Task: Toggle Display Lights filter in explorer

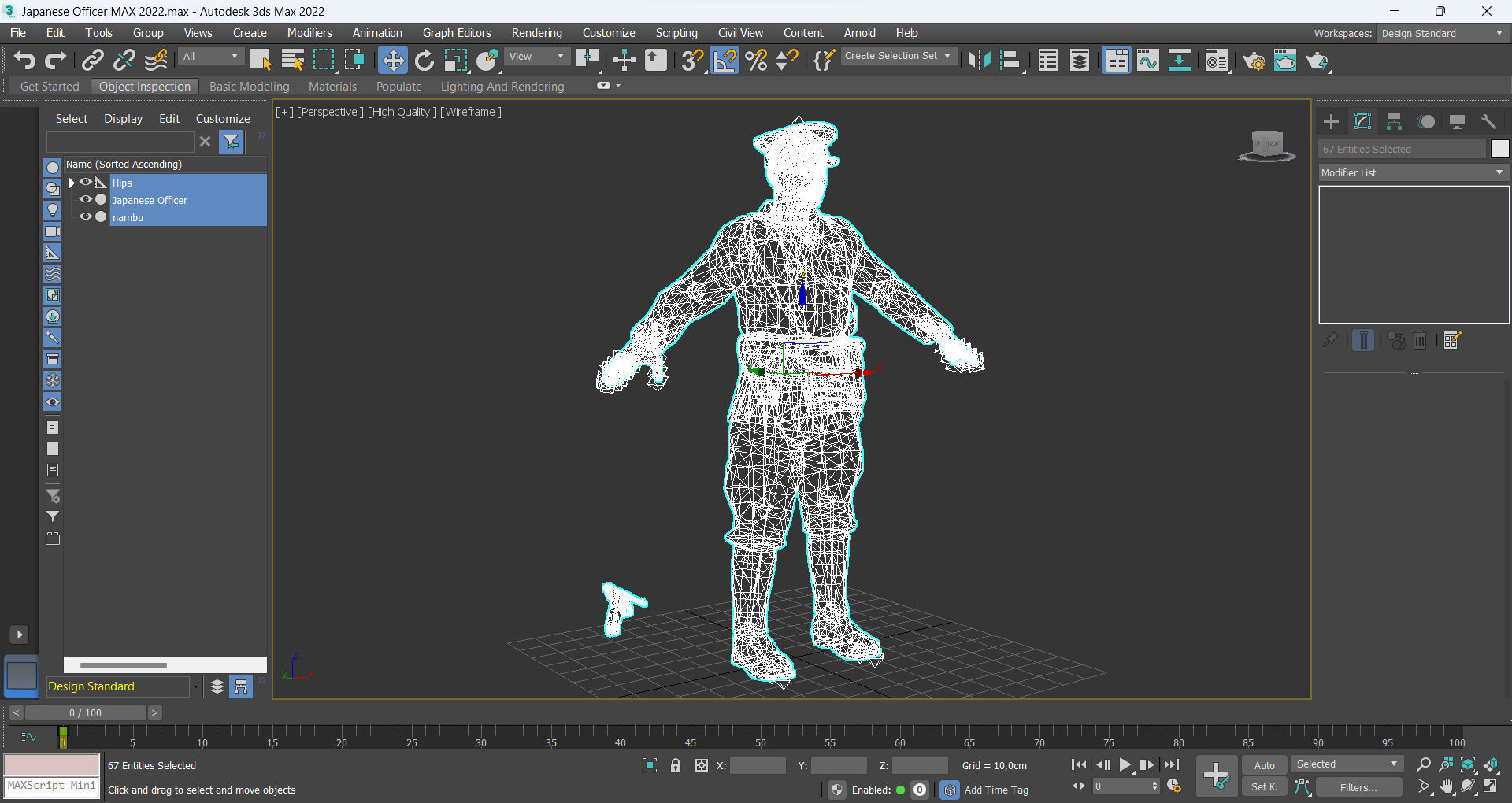Action: click(x=53, y=210)
